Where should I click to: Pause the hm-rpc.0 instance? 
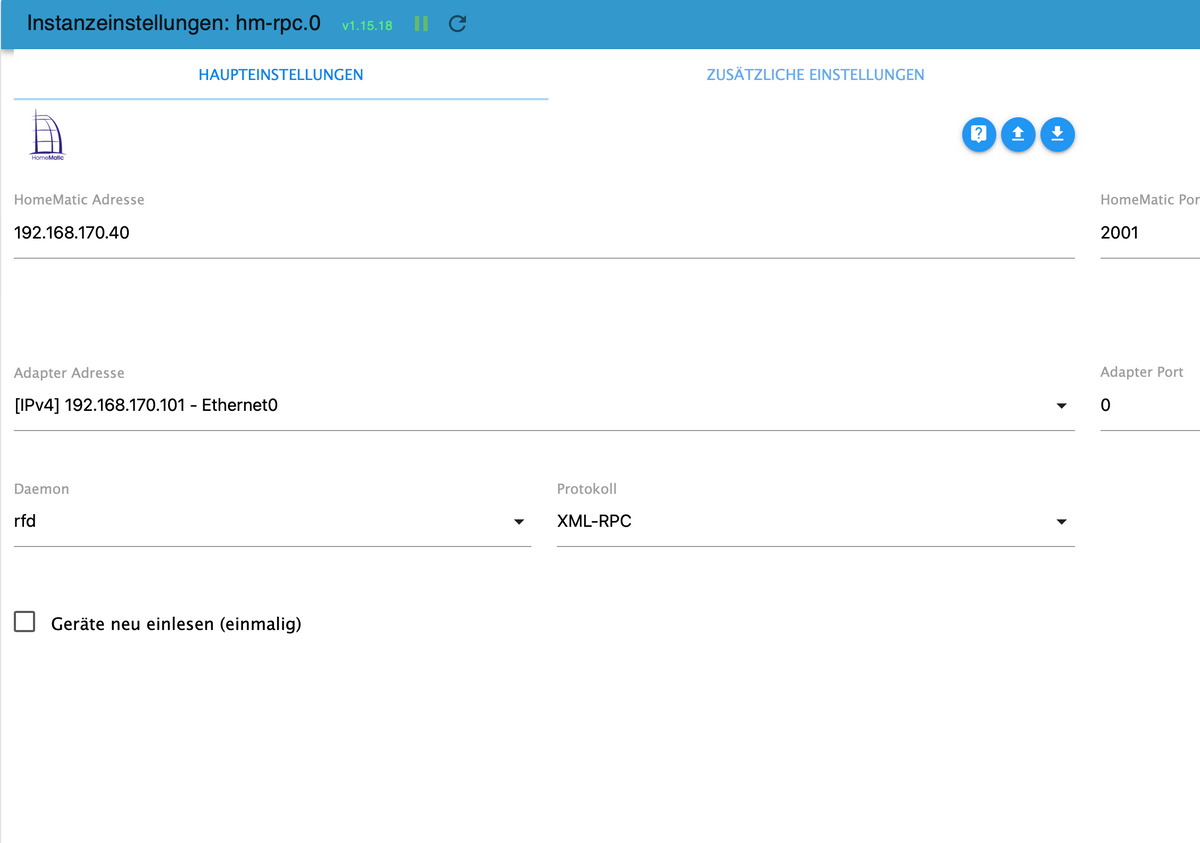point(421,23)
